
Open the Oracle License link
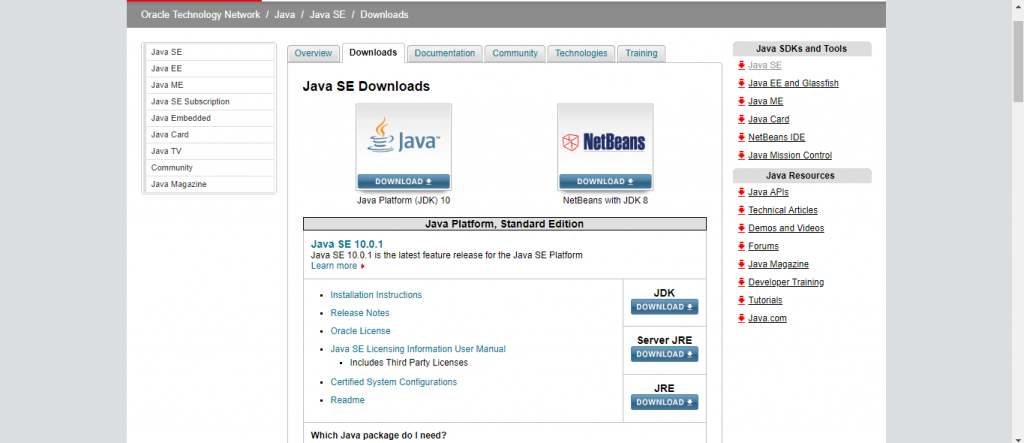pos(360,331)
